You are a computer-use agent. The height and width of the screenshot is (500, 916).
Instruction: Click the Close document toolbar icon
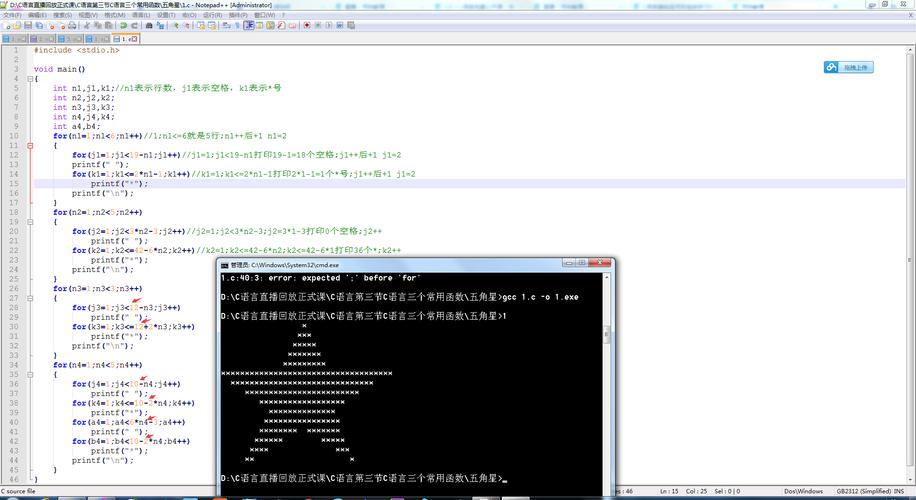52,26
